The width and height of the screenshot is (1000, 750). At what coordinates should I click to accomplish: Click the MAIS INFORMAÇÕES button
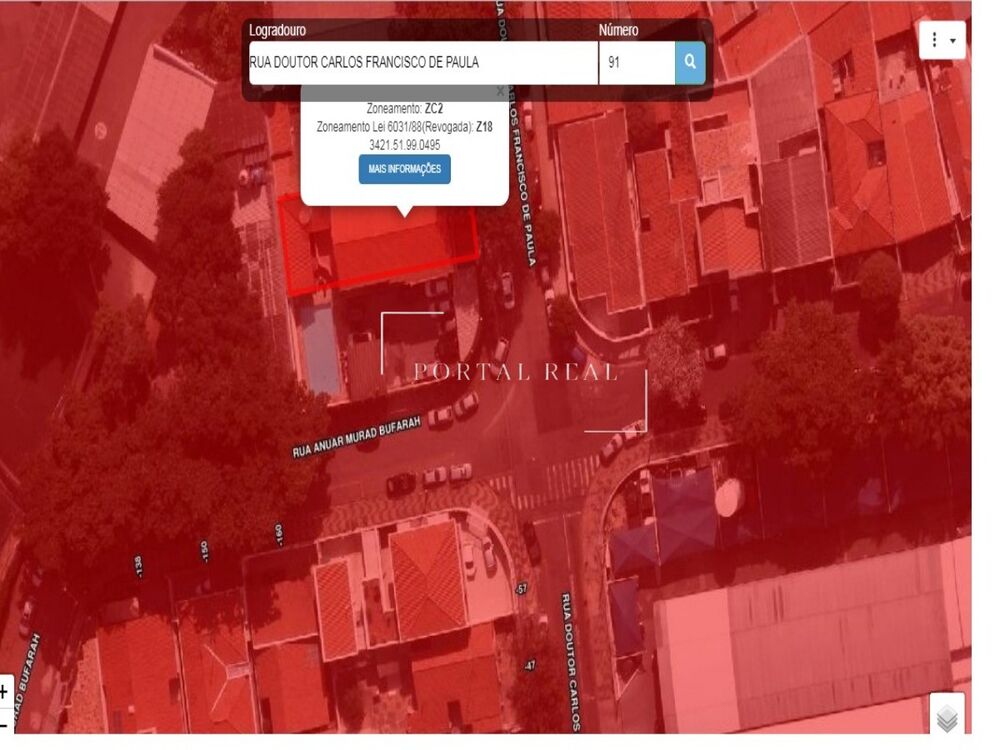click(404, 169)
